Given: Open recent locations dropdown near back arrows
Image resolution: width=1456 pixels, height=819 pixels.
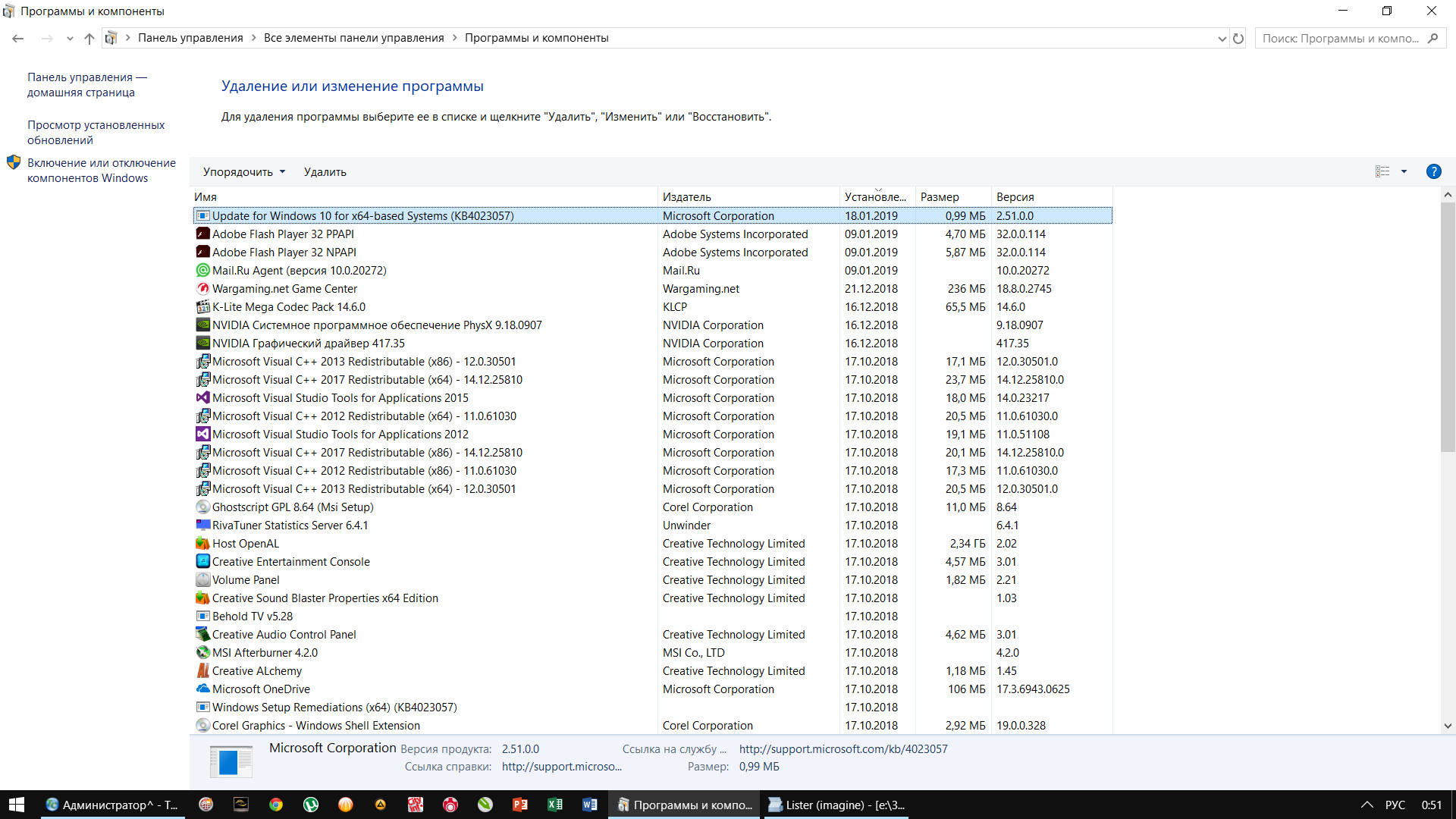Looking at the screenshot, I should tap(70, 39).
